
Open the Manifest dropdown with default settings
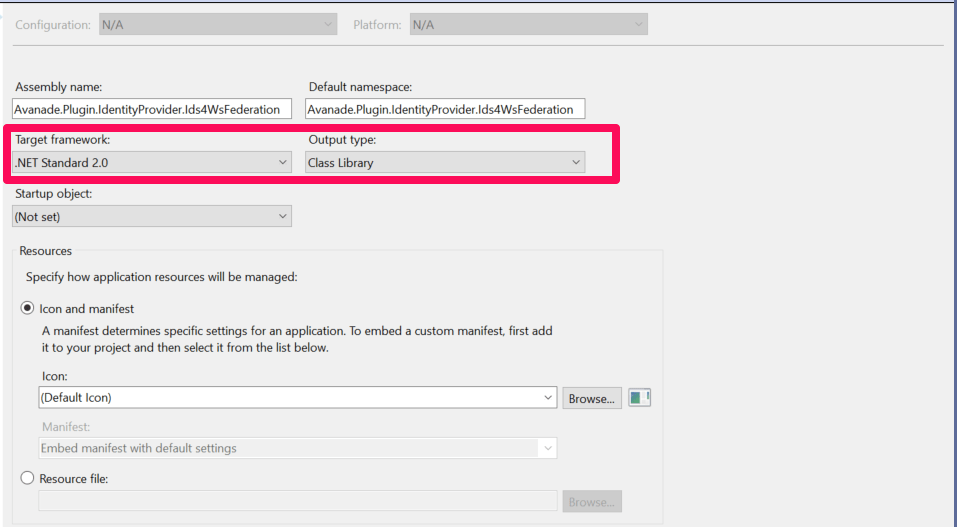point(297,448)
